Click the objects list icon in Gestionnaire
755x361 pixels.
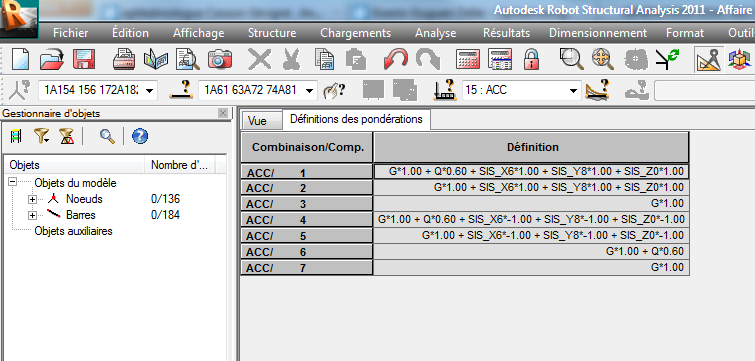pyautogui.click(x=16, y=137)
